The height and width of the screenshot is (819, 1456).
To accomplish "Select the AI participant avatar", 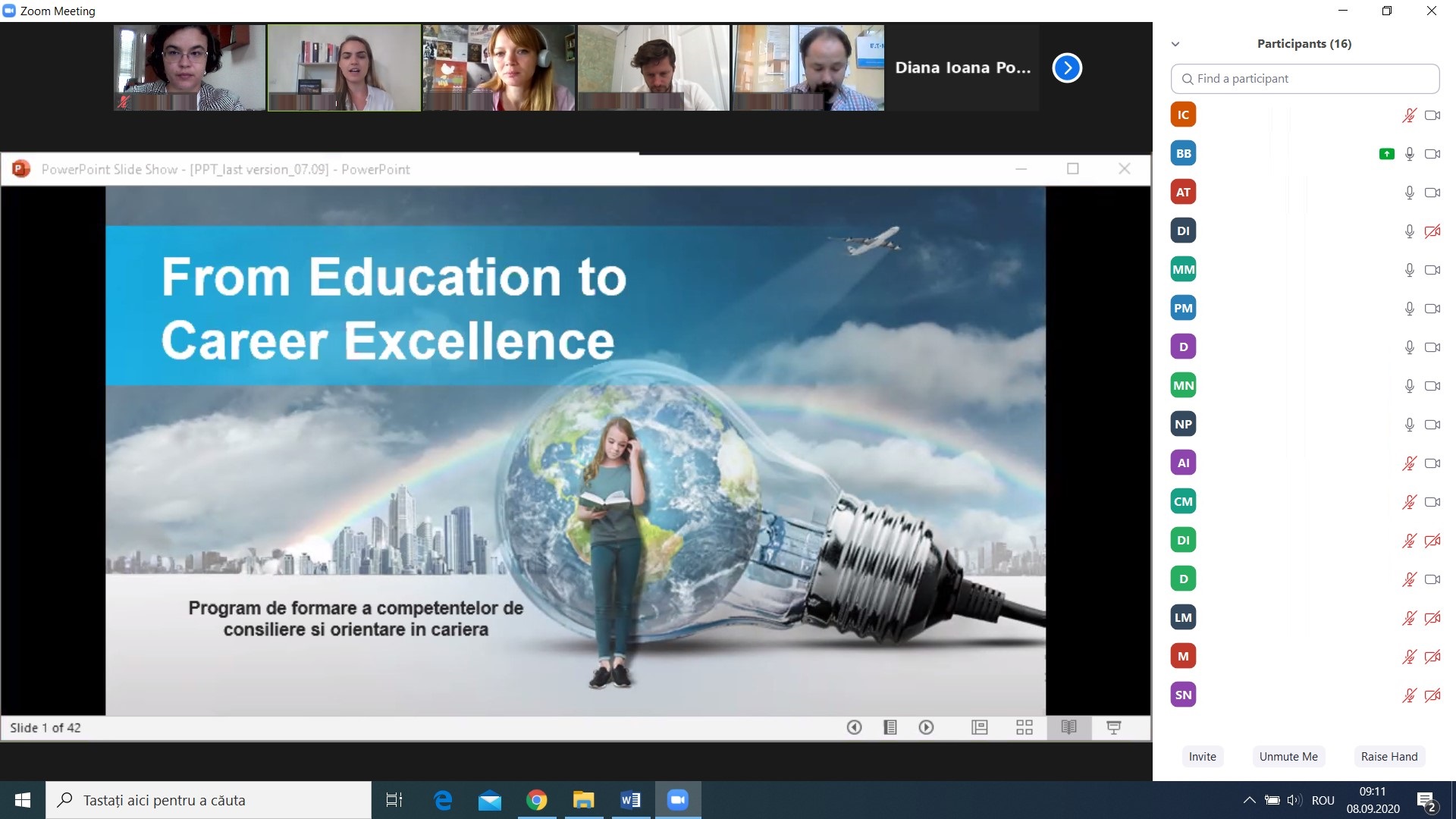I will point(1183,463).
